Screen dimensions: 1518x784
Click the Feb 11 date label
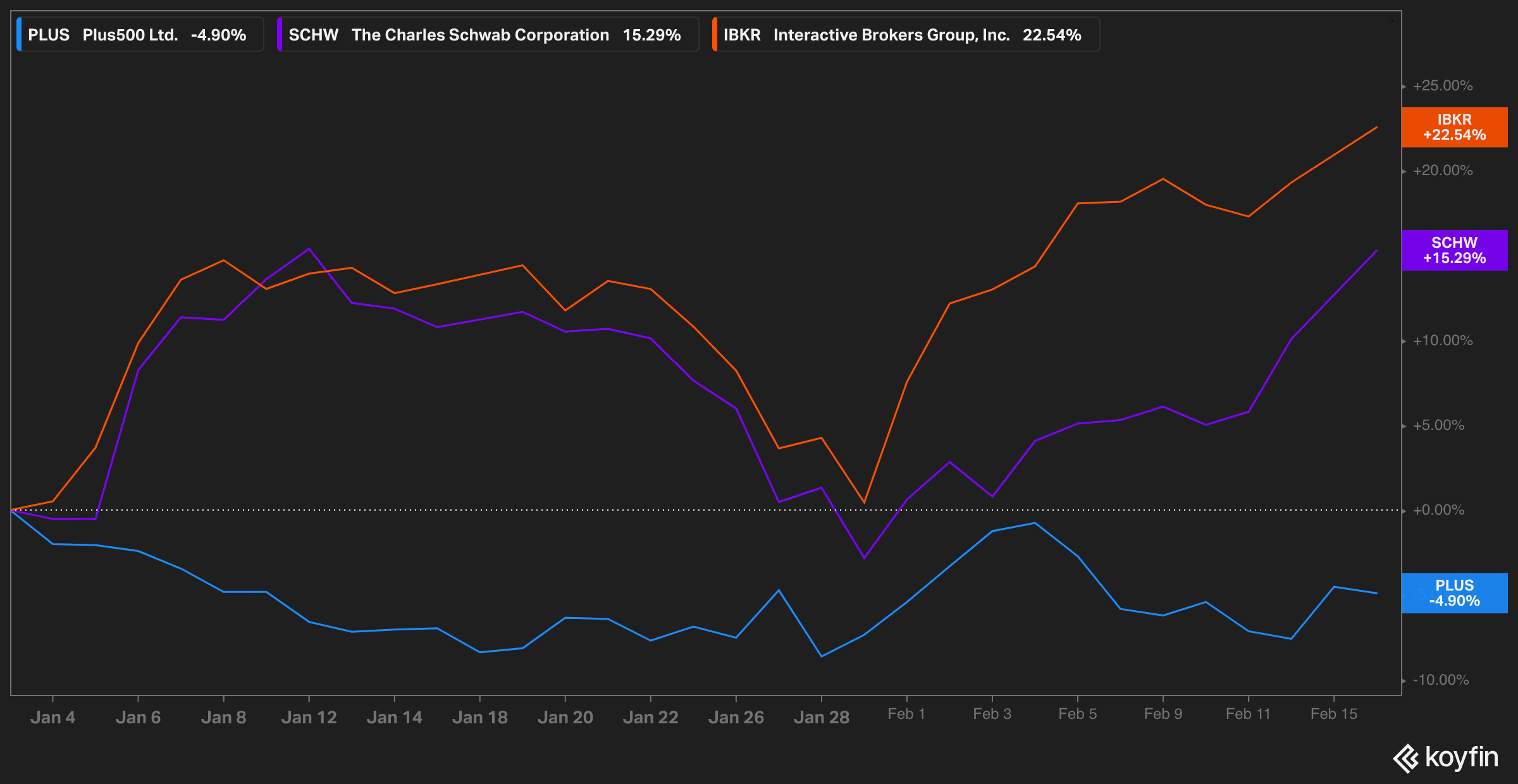pos(1248,714)
